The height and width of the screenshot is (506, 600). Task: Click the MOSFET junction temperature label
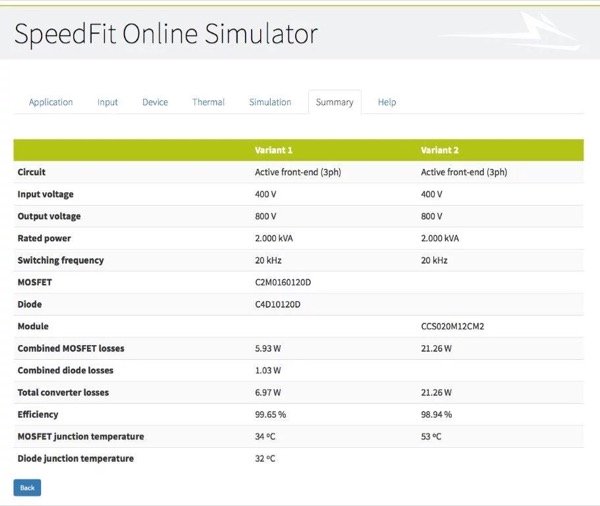tap(81, 436)
